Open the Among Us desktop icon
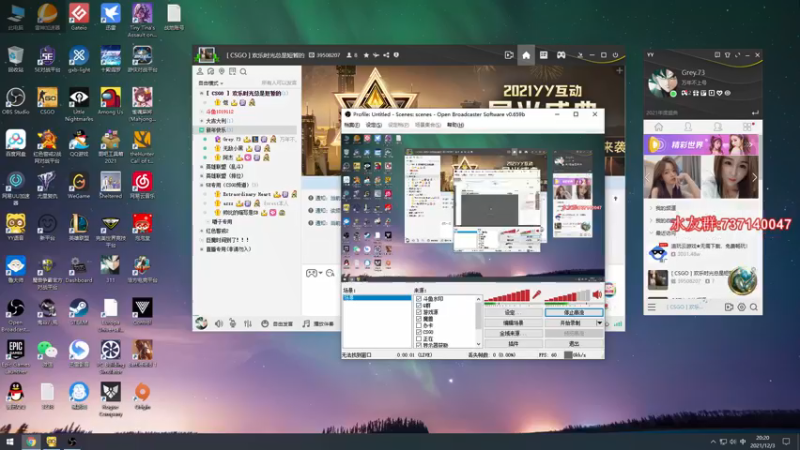Viewport: 800px width, 450px height. tap(110, 101)
